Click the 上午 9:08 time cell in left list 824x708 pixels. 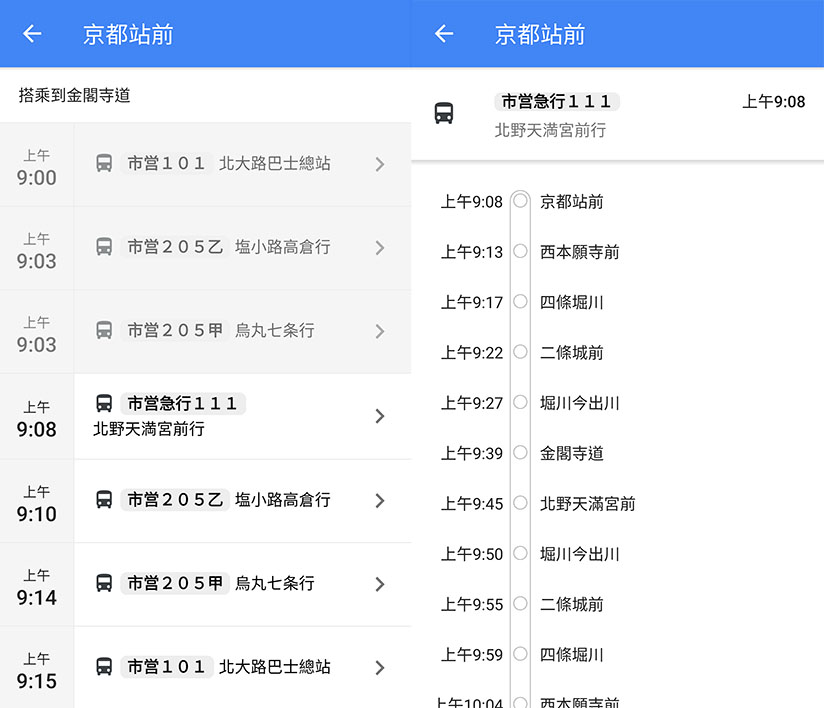pos(36,418)
